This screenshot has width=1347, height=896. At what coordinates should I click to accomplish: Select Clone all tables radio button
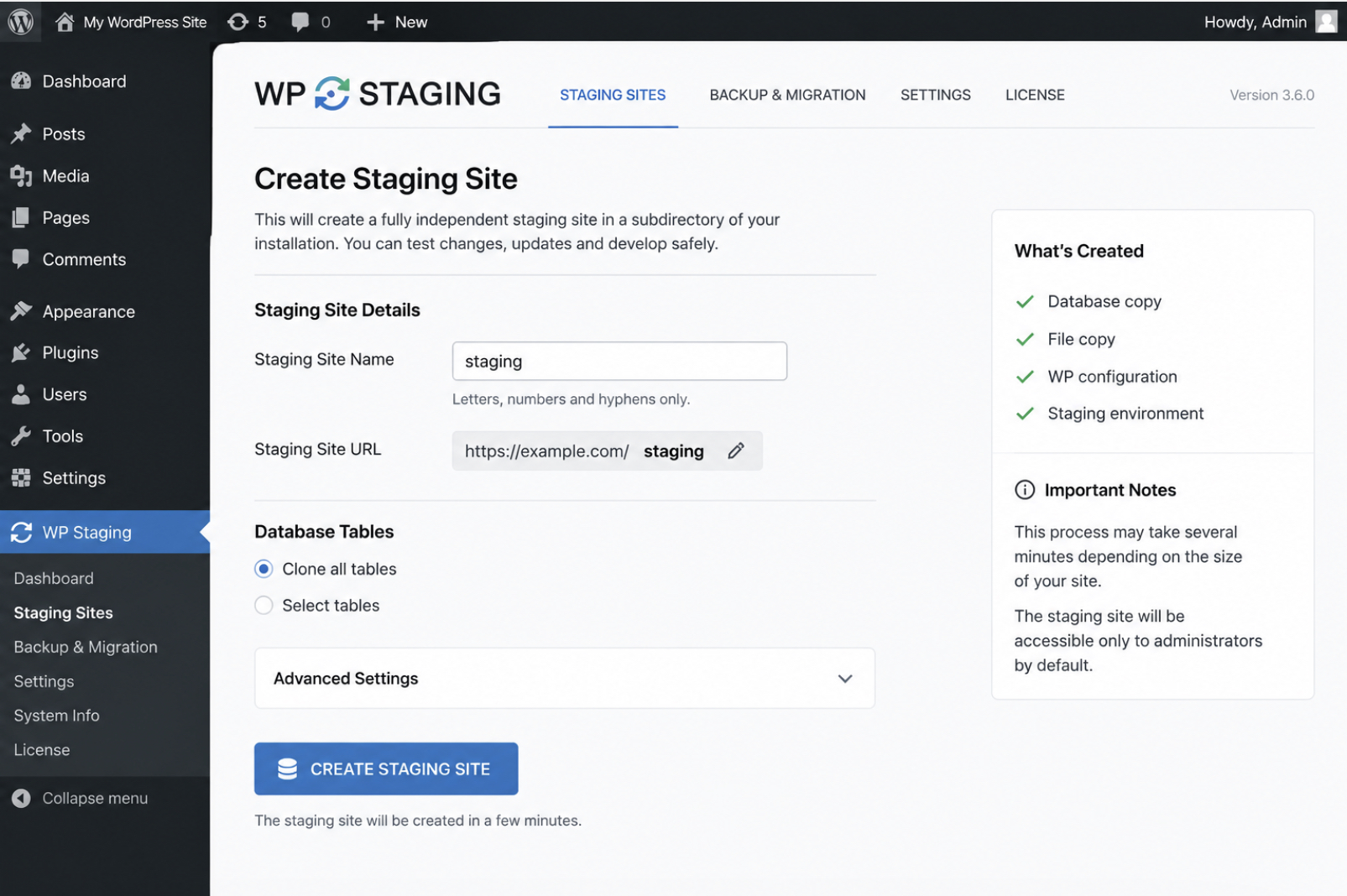click(x=264, y=570)
